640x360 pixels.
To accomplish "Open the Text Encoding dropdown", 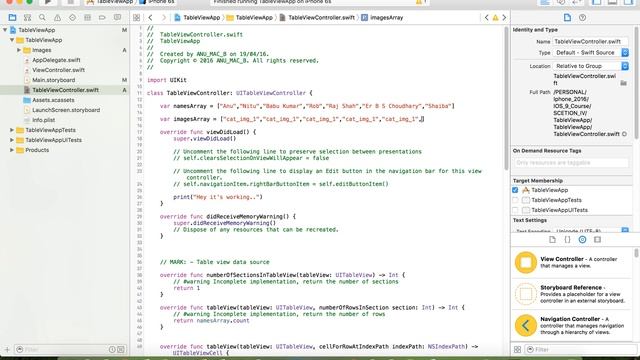I will pyautogui.click(x=591, y=231).
